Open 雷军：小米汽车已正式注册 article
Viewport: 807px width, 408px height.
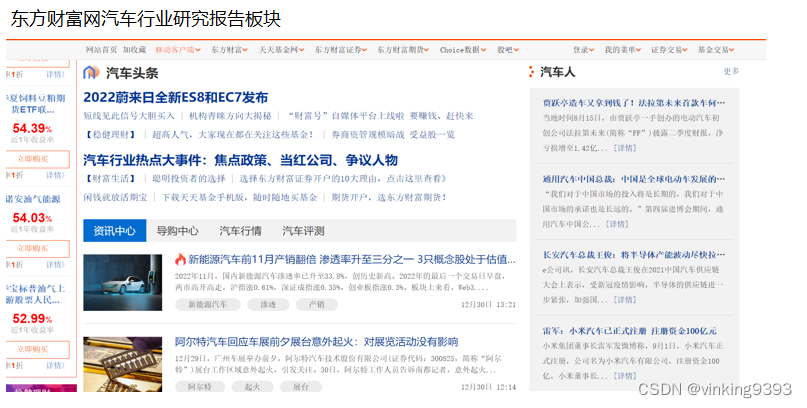pyautogui.click(x=629, y=331)
